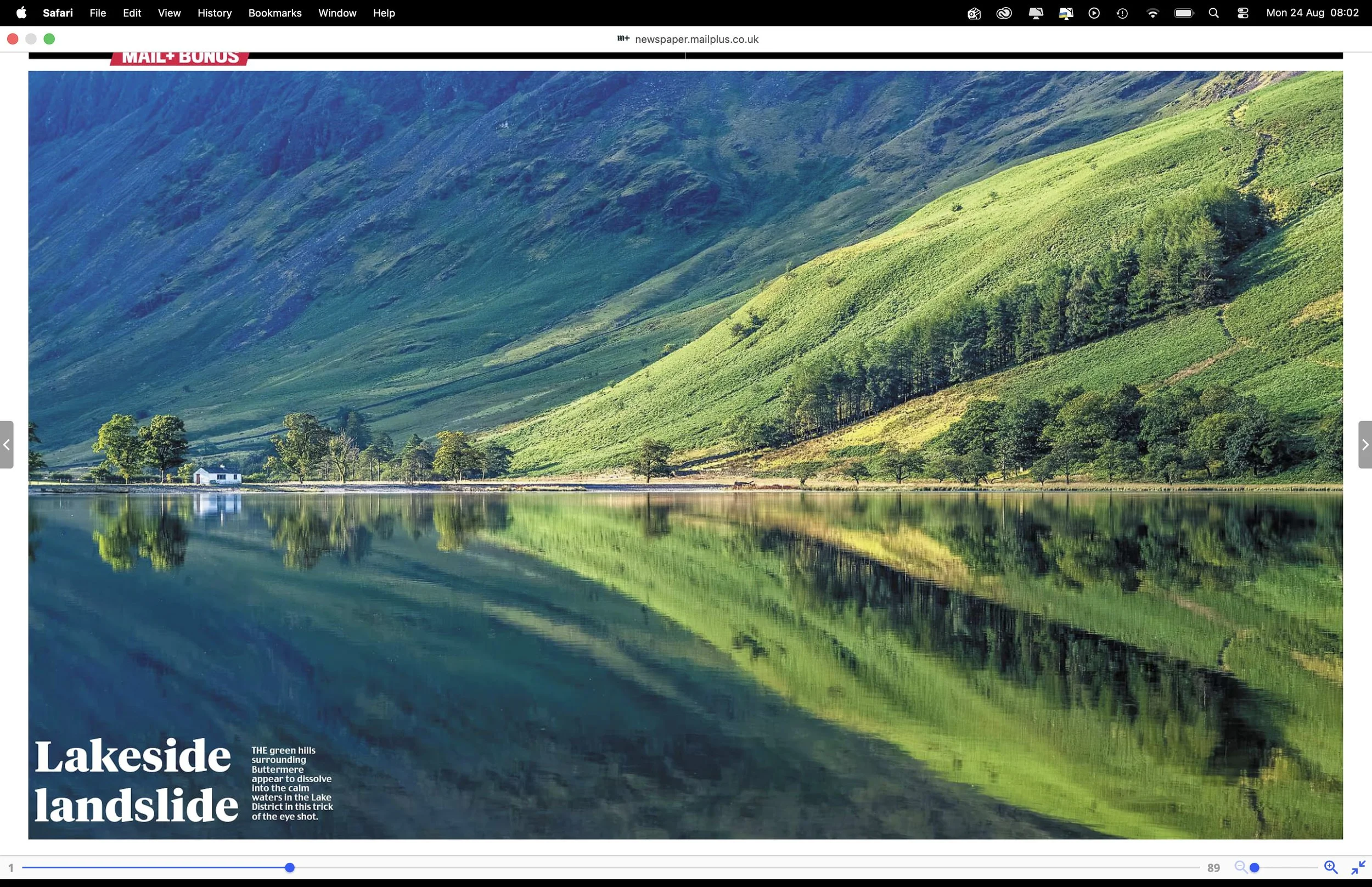Image resolution: width=1372 pixels, height=887 pixels.
Task: Click the newspaper.mailplus.co.uk address field
Action: pos(688,39)
